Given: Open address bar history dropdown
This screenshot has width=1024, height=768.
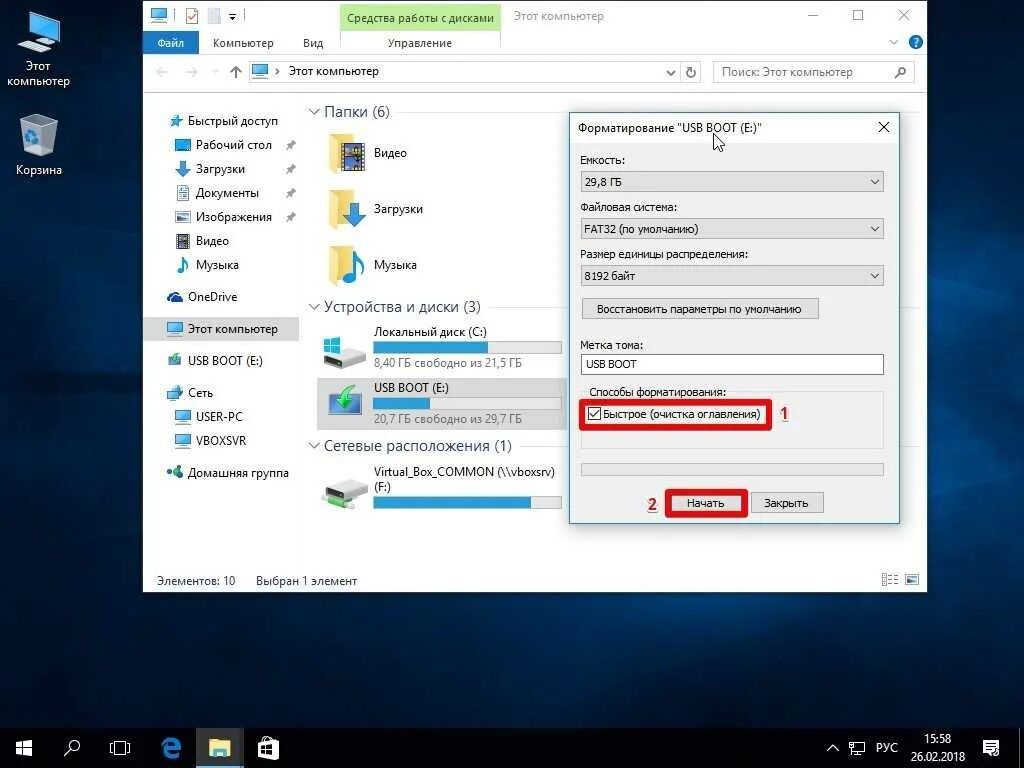Looking at the screenshot, I should tap(671, 72).
